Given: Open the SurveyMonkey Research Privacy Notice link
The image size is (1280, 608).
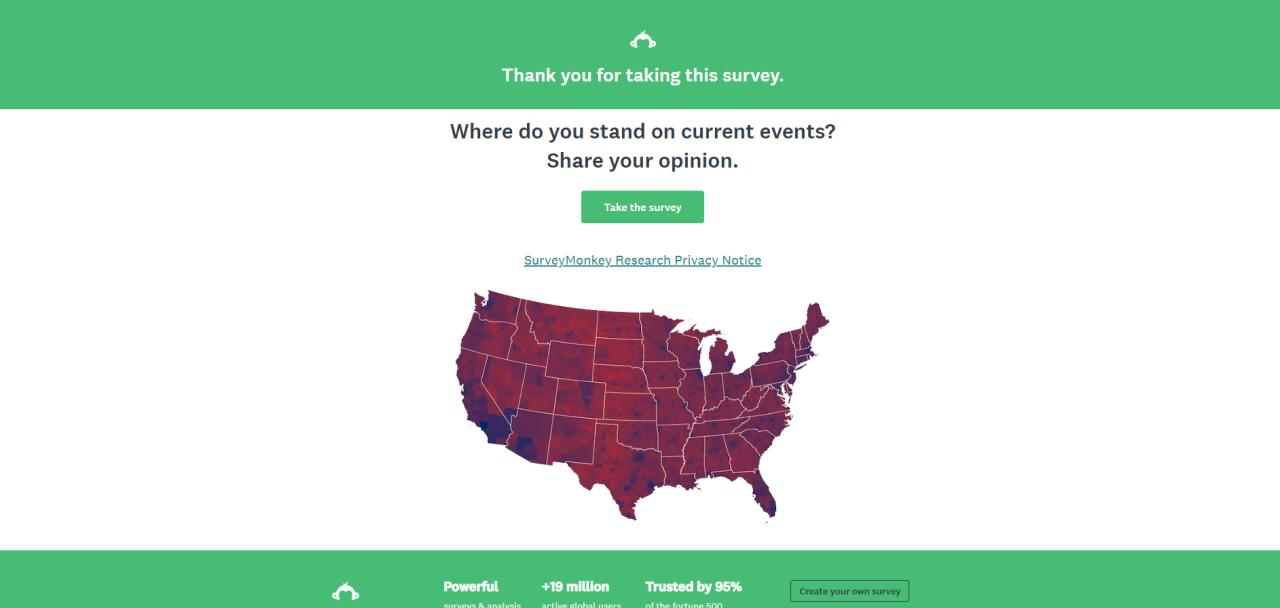Looking at the screenshot, I should click(x=642, y=260).
